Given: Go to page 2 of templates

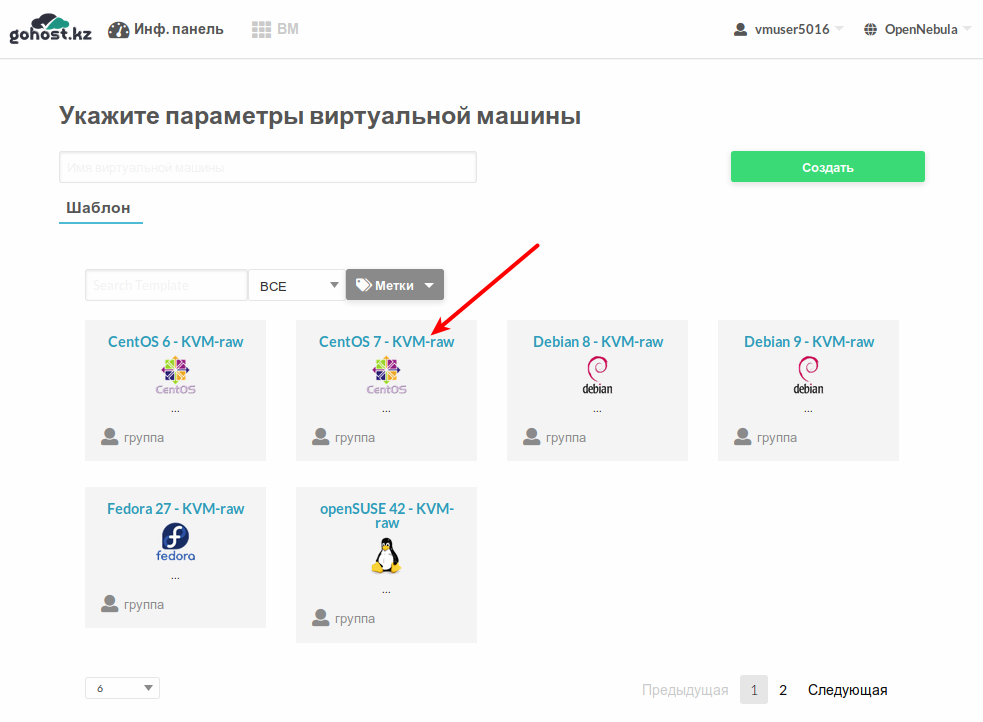Looking at the screenshot, I should click(783, 689).
